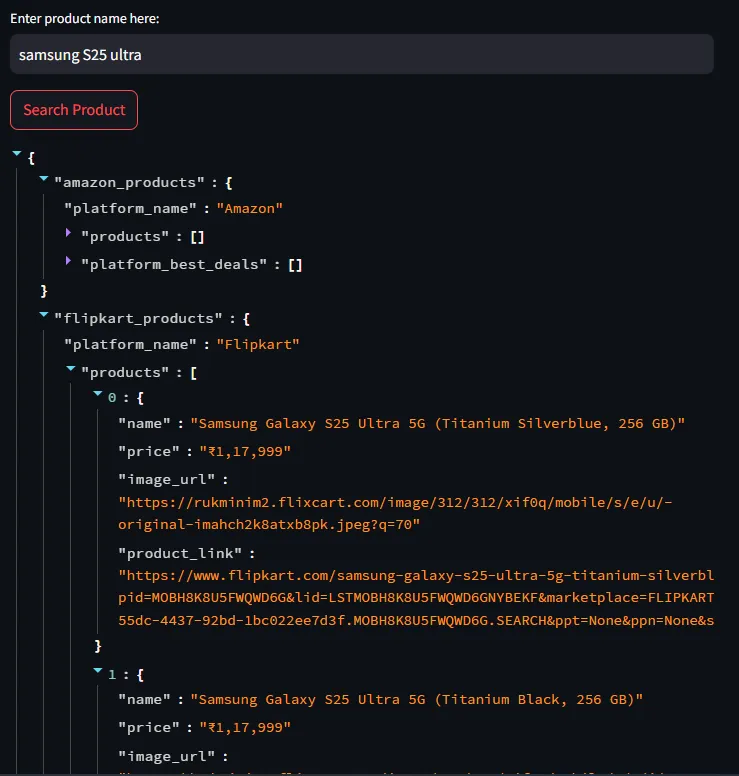Screen dimensions: 739x776
Task: Click the price value of item 0
Action: 245,452
